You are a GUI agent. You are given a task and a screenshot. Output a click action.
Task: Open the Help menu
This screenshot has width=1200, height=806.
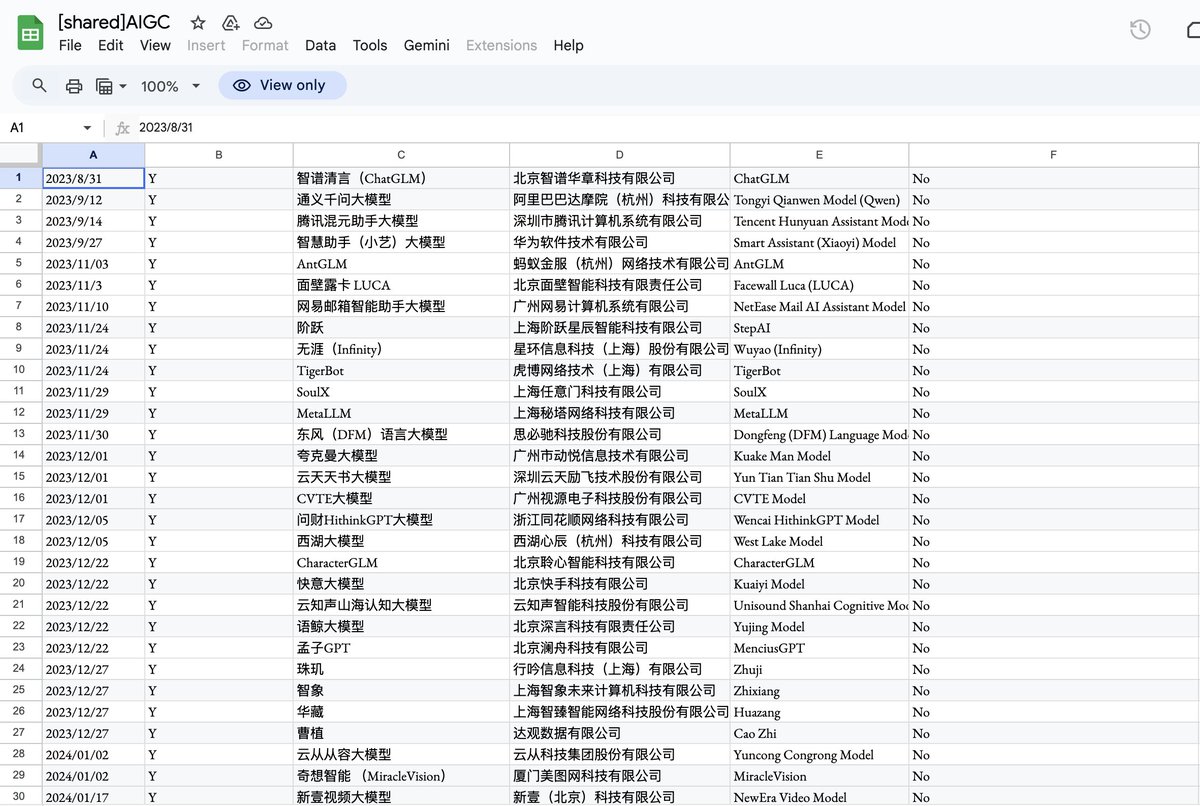click(x=568, y=45)
